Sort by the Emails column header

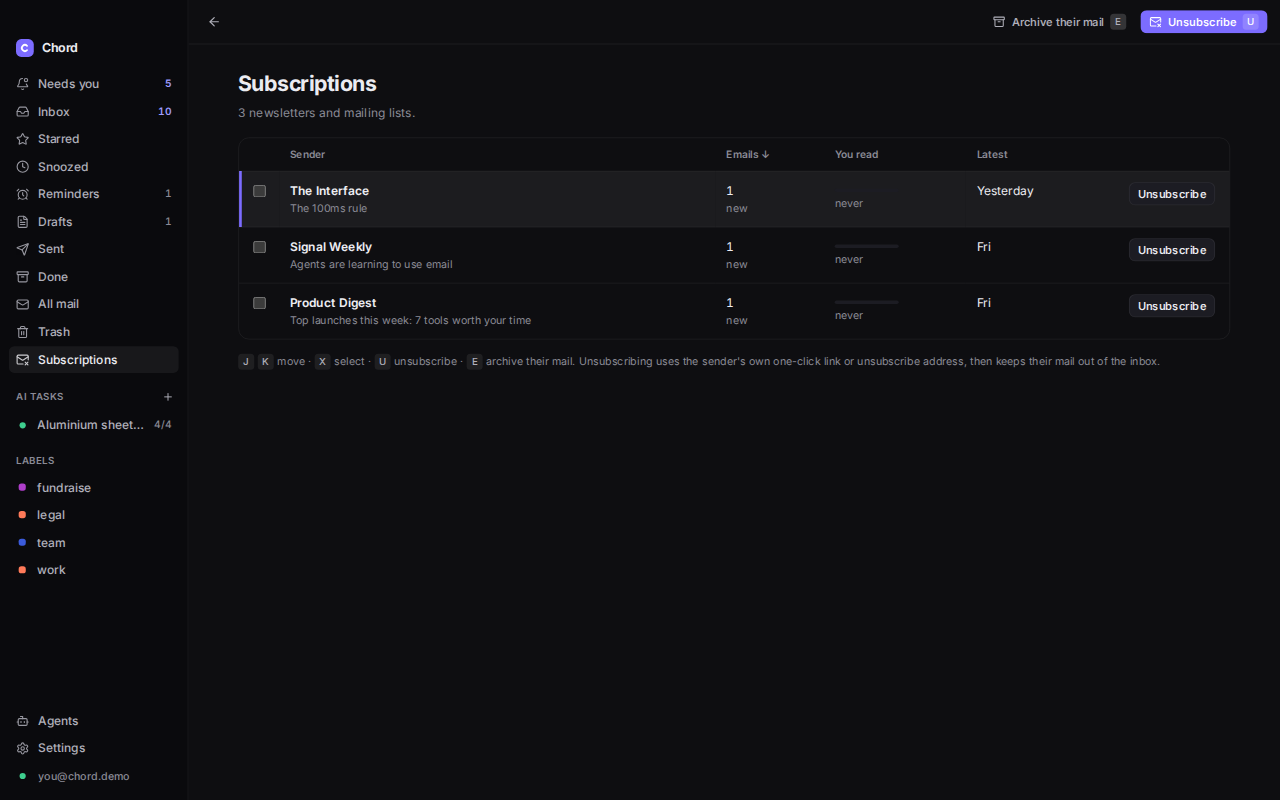[x=748, y=155]
